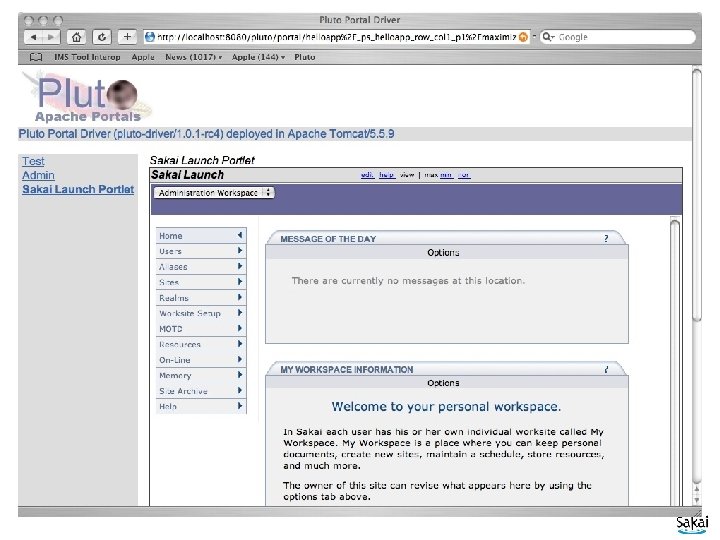Screen dimensions: 720x540
Task: Click the 'Welcome to your personal workspace.' heading
Action: (x=446, y=406)
